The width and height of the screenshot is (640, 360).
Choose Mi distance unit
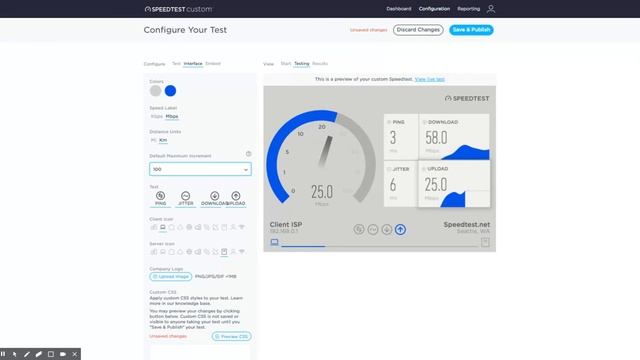pos(153,140)
